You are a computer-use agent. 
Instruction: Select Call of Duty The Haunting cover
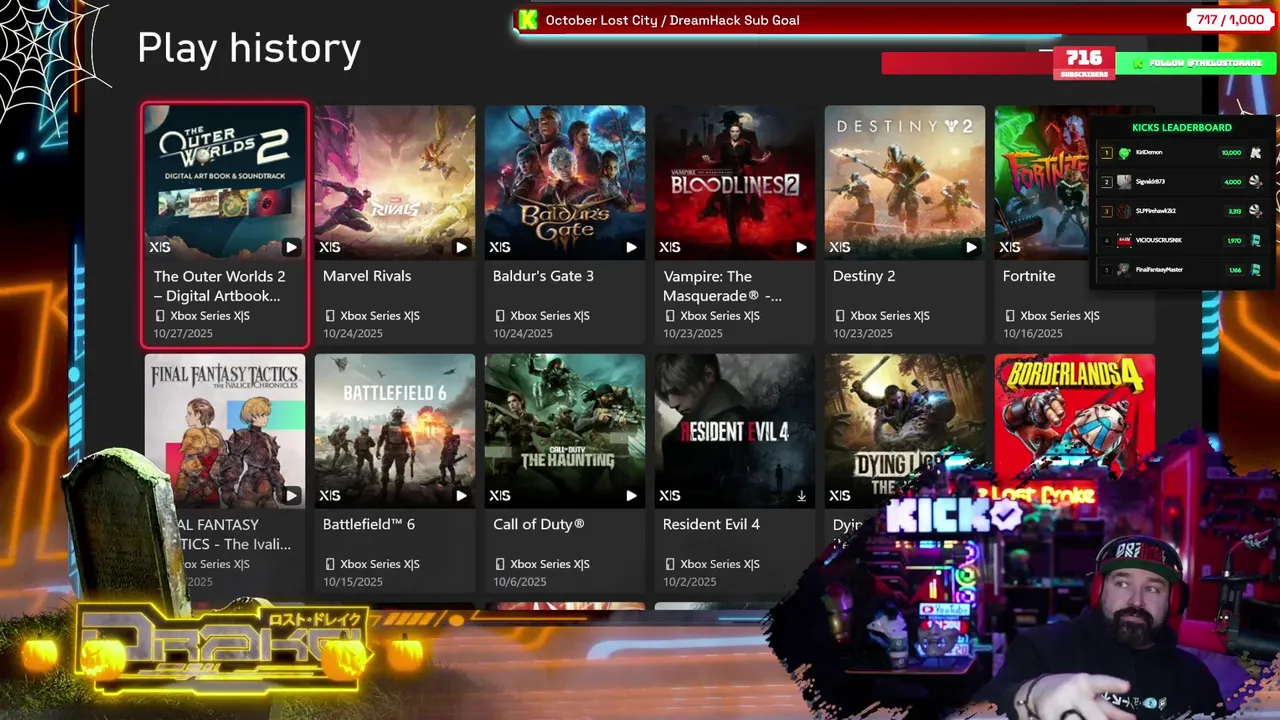[565, 431]
